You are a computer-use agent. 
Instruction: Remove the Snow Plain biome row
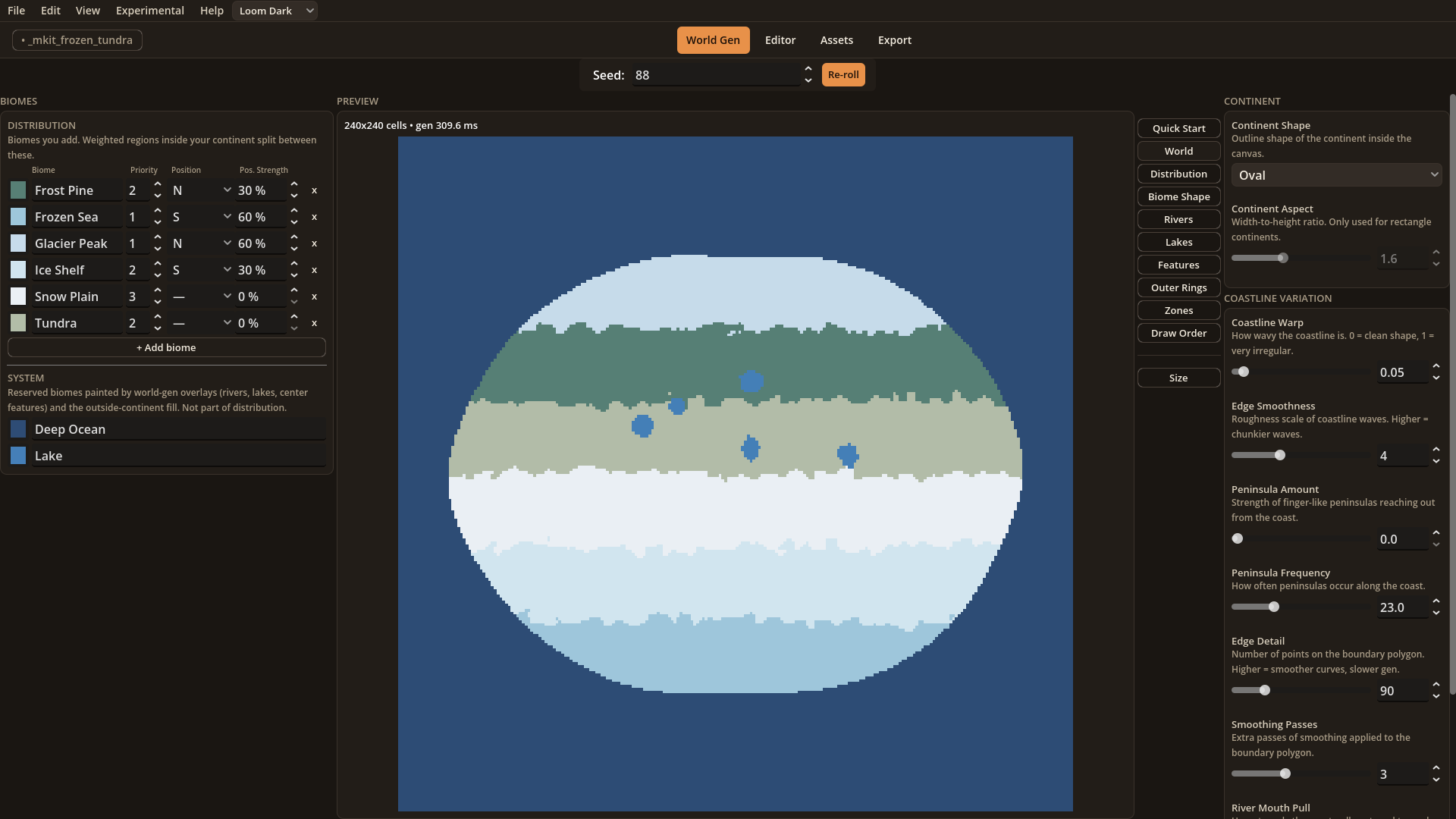pos(314,297)
